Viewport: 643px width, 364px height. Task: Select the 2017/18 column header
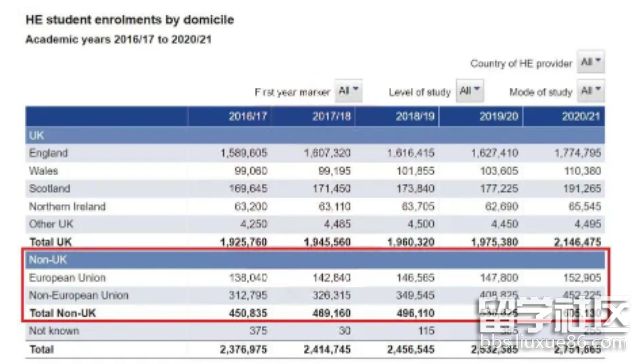click(x=332, y=116)
